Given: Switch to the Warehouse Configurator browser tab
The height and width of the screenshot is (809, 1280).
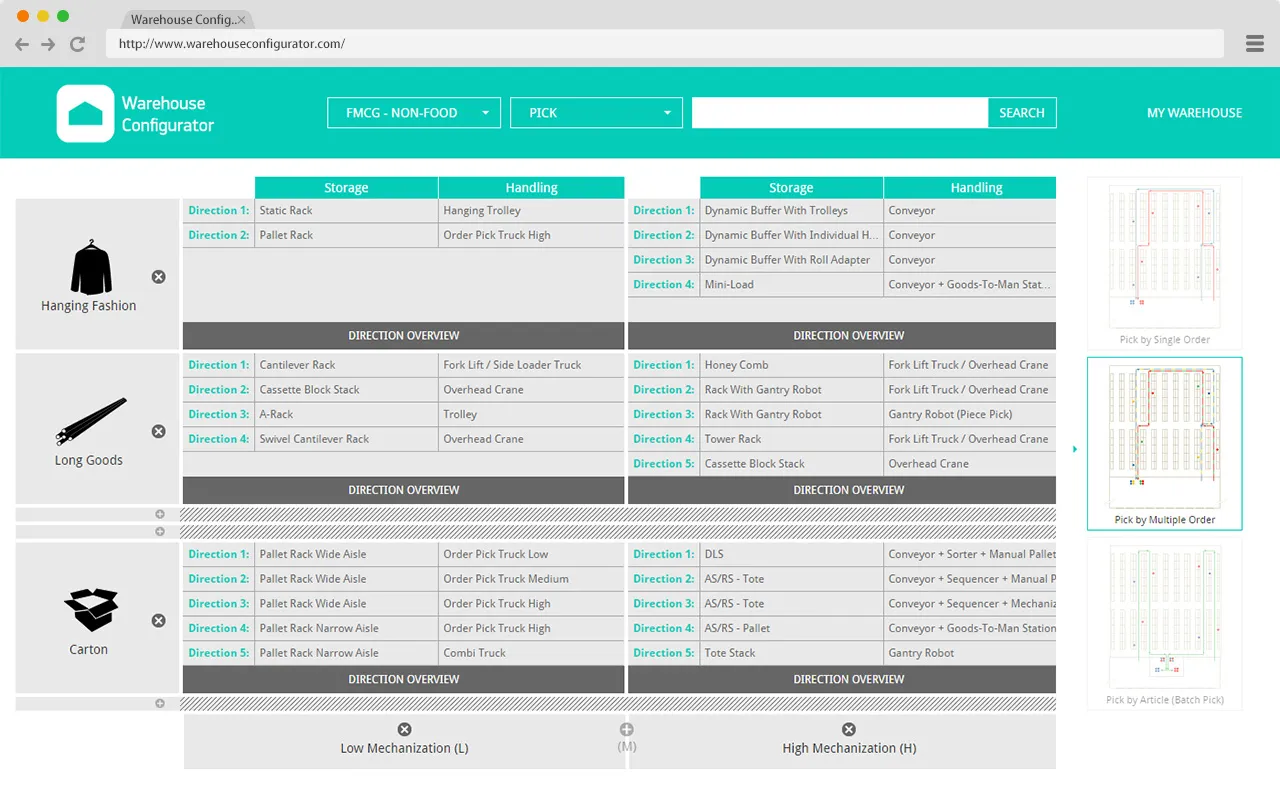Looking at the screenshot, I should coord(183,20).
